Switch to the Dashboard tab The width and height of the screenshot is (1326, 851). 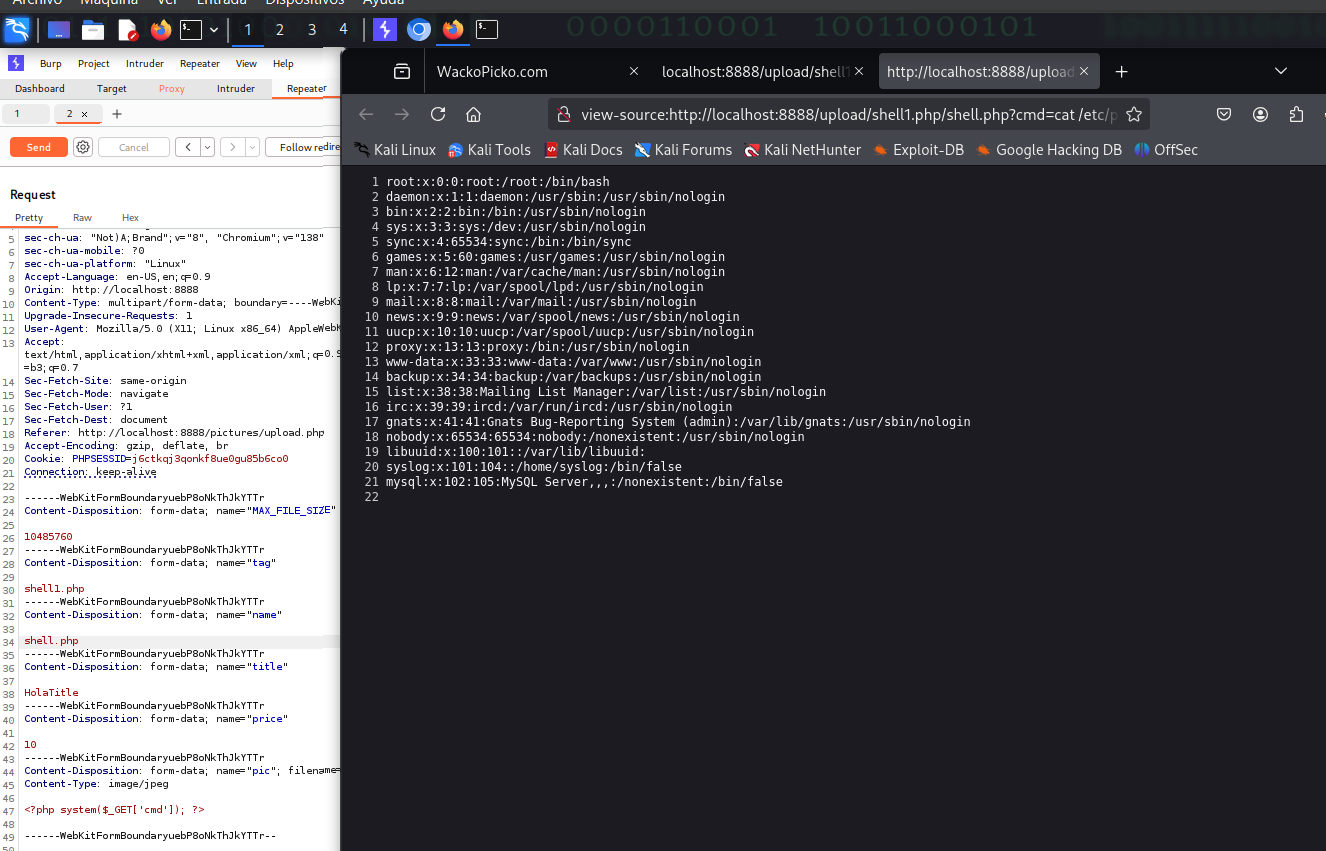tap(40, 89)
